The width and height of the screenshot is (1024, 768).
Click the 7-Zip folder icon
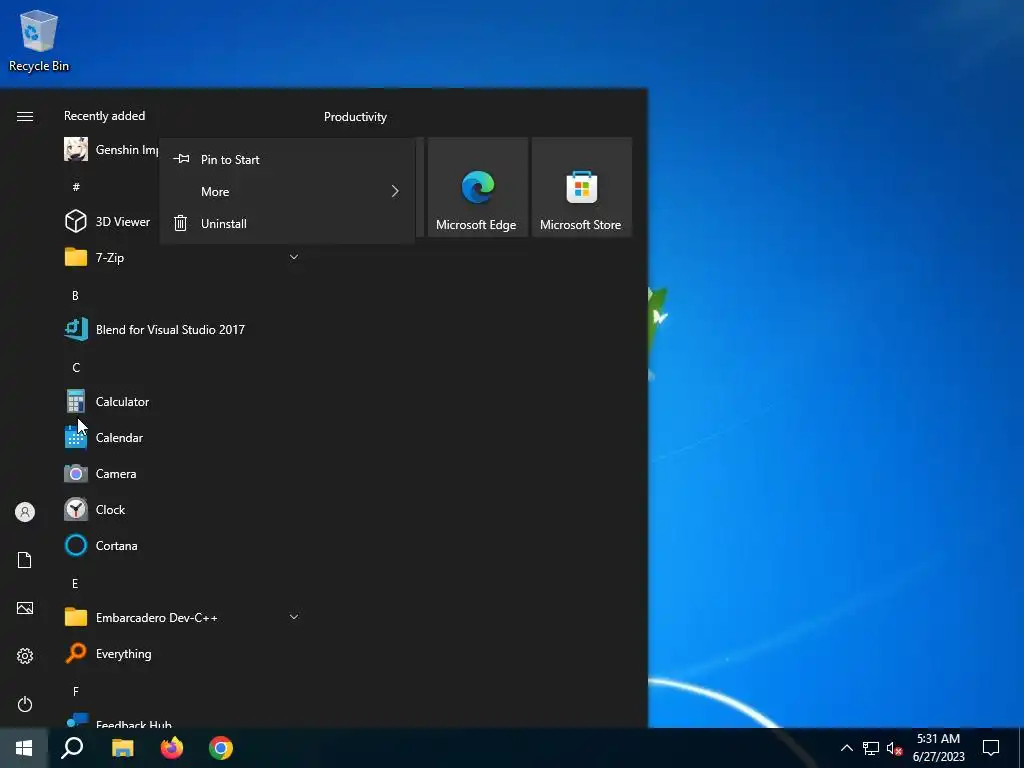[76, 257]
